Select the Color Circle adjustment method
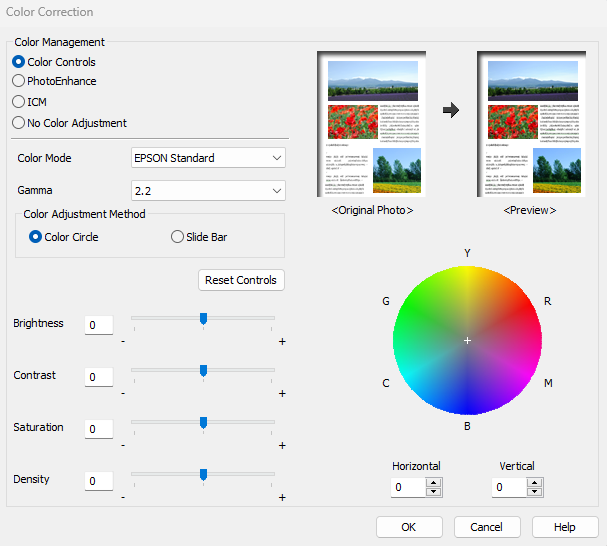The height and width of the screenshot is (546, 607). click(x=36, y=237)
